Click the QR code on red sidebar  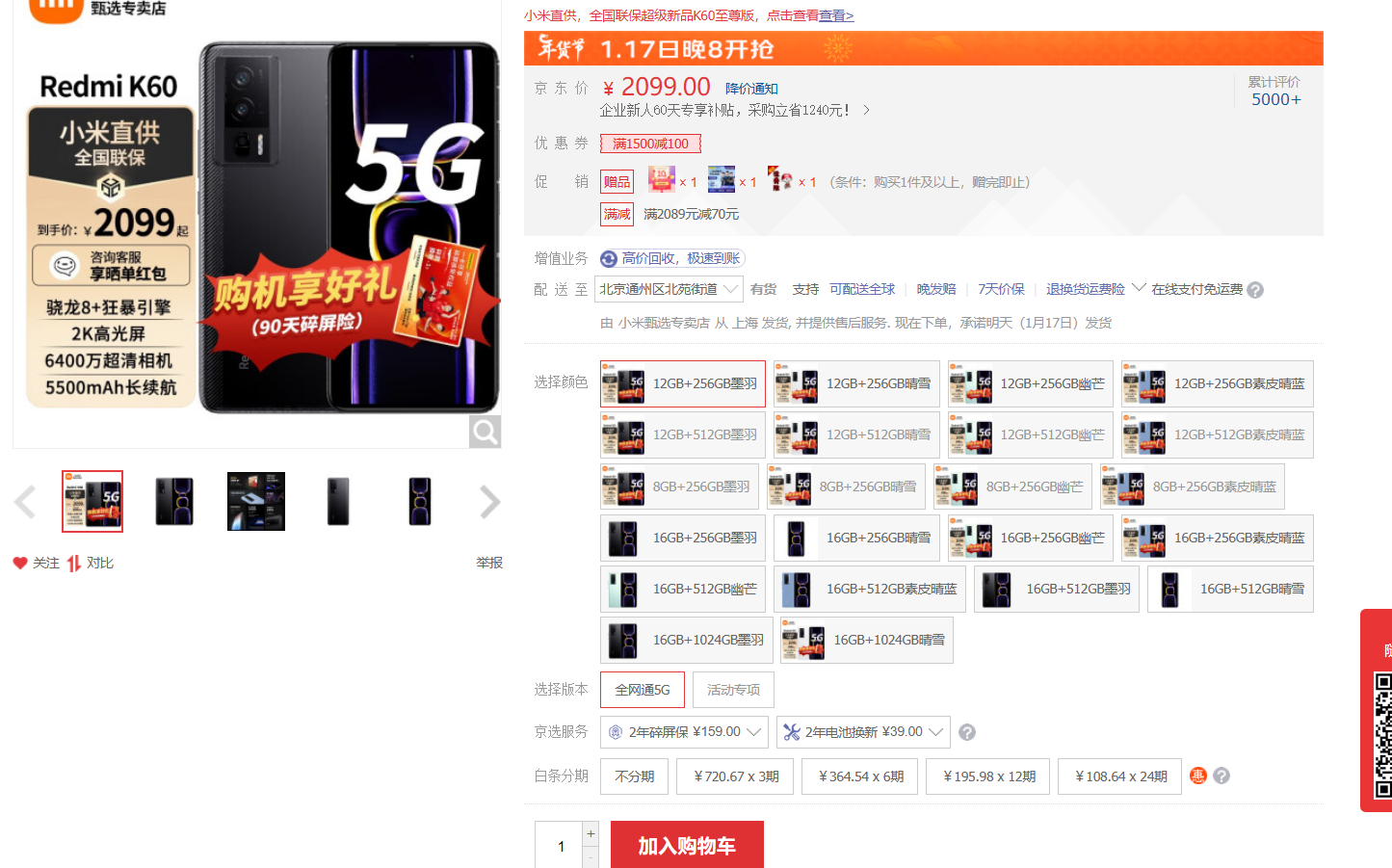[1382, 735]
